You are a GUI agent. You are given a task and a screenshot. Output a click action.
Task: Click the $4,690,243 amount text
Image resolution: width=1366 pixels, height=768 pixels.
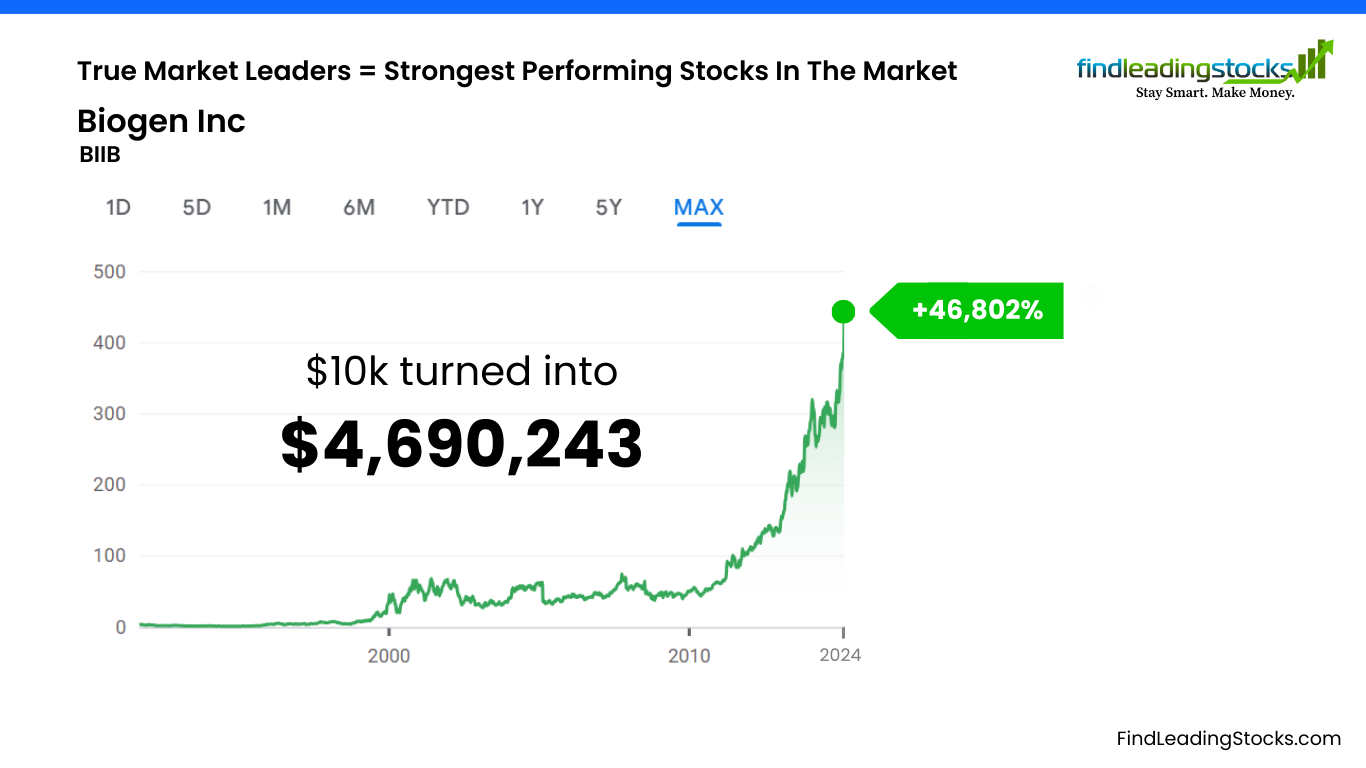click(461, 445)
